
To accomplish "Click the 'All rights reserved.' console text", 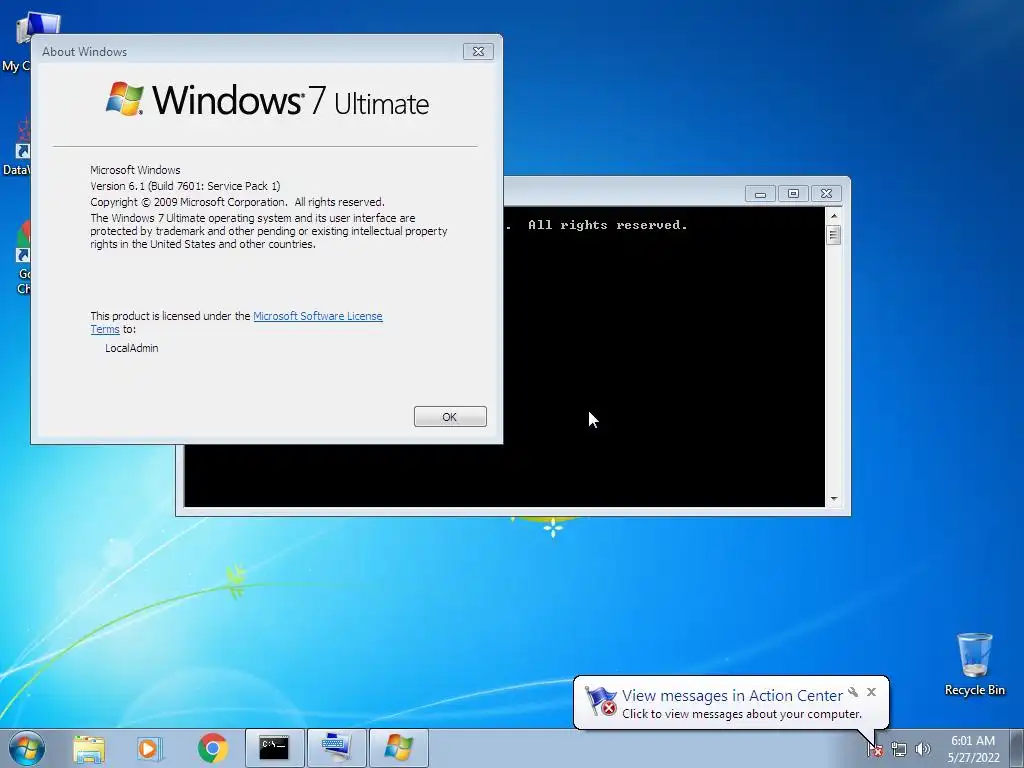I will coord(607,225).
